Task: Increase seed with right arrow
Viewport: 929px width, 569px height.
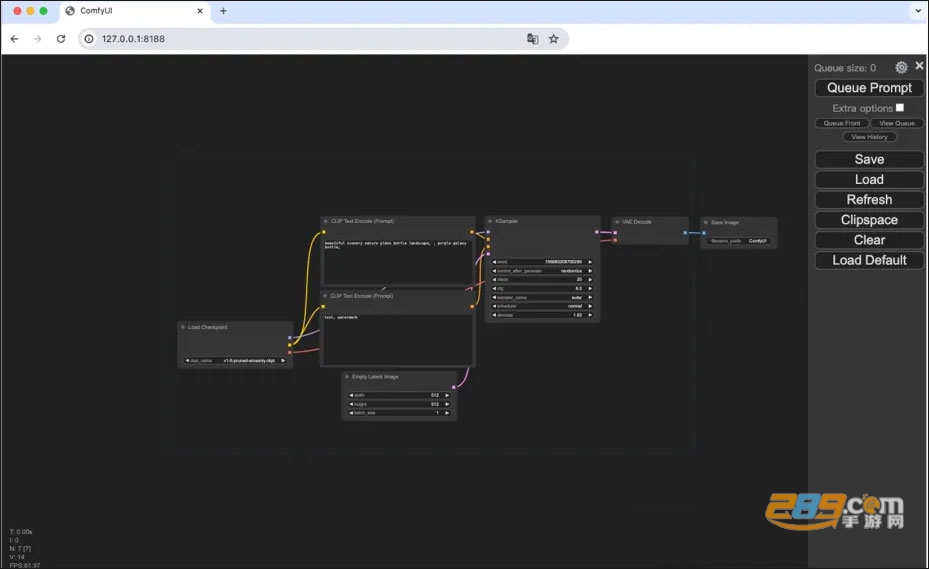Action: pyautogui.click(x=590, y=262)
